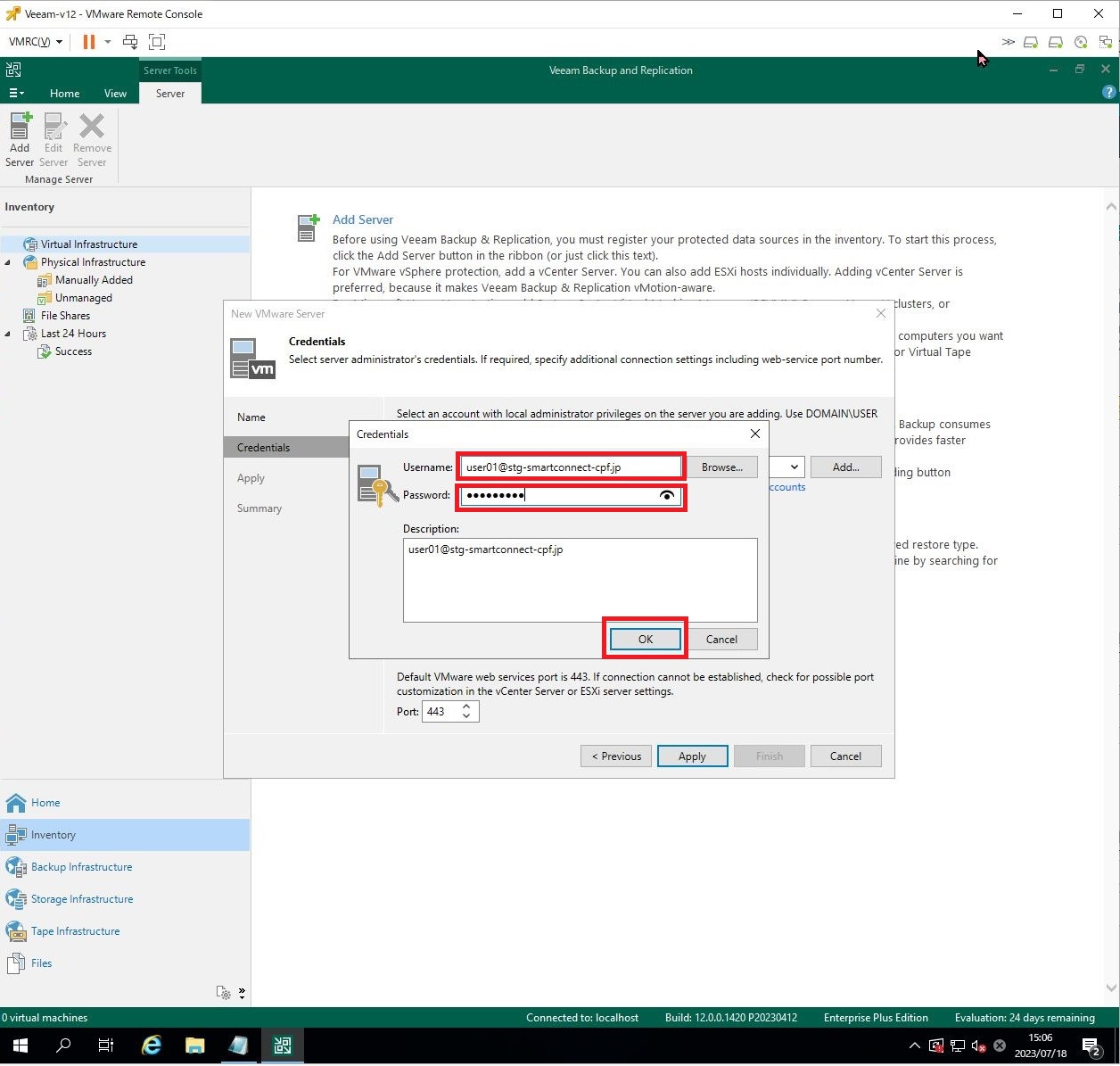
Task: Select the Credentials wizard step
Action: click(x=287, y=448)
